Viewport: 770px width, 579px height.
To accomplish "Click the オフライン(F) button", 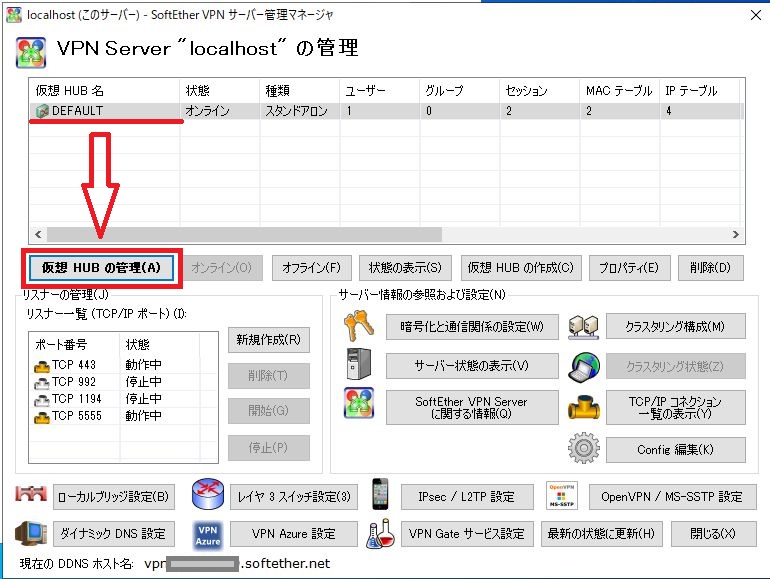I will (312, 268).
